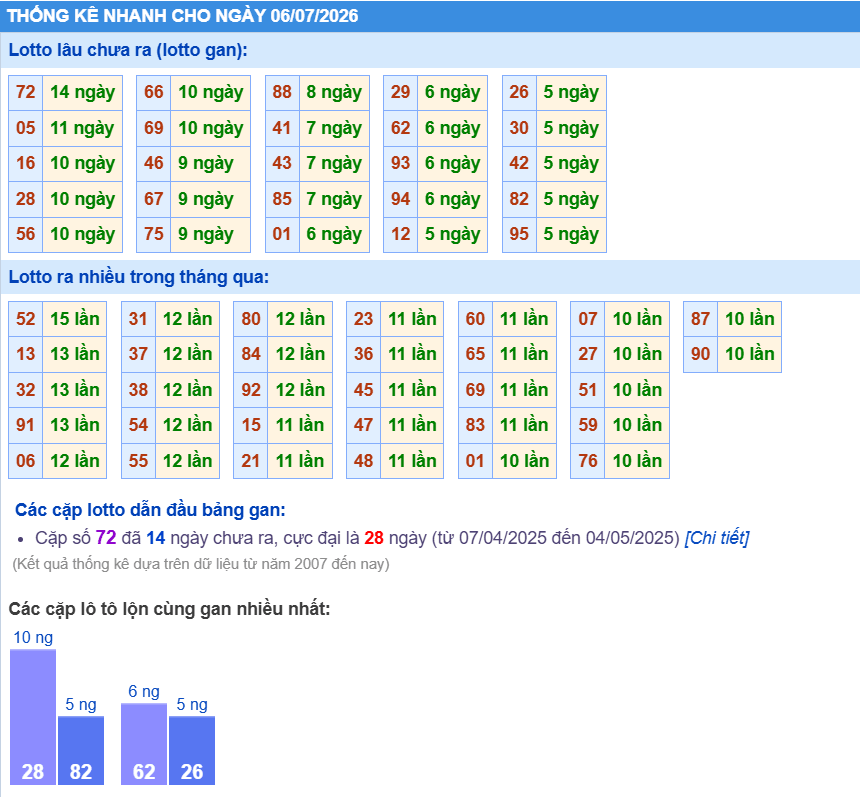Click the Lotto ra nhiều trong tháng qua heading

139,276
